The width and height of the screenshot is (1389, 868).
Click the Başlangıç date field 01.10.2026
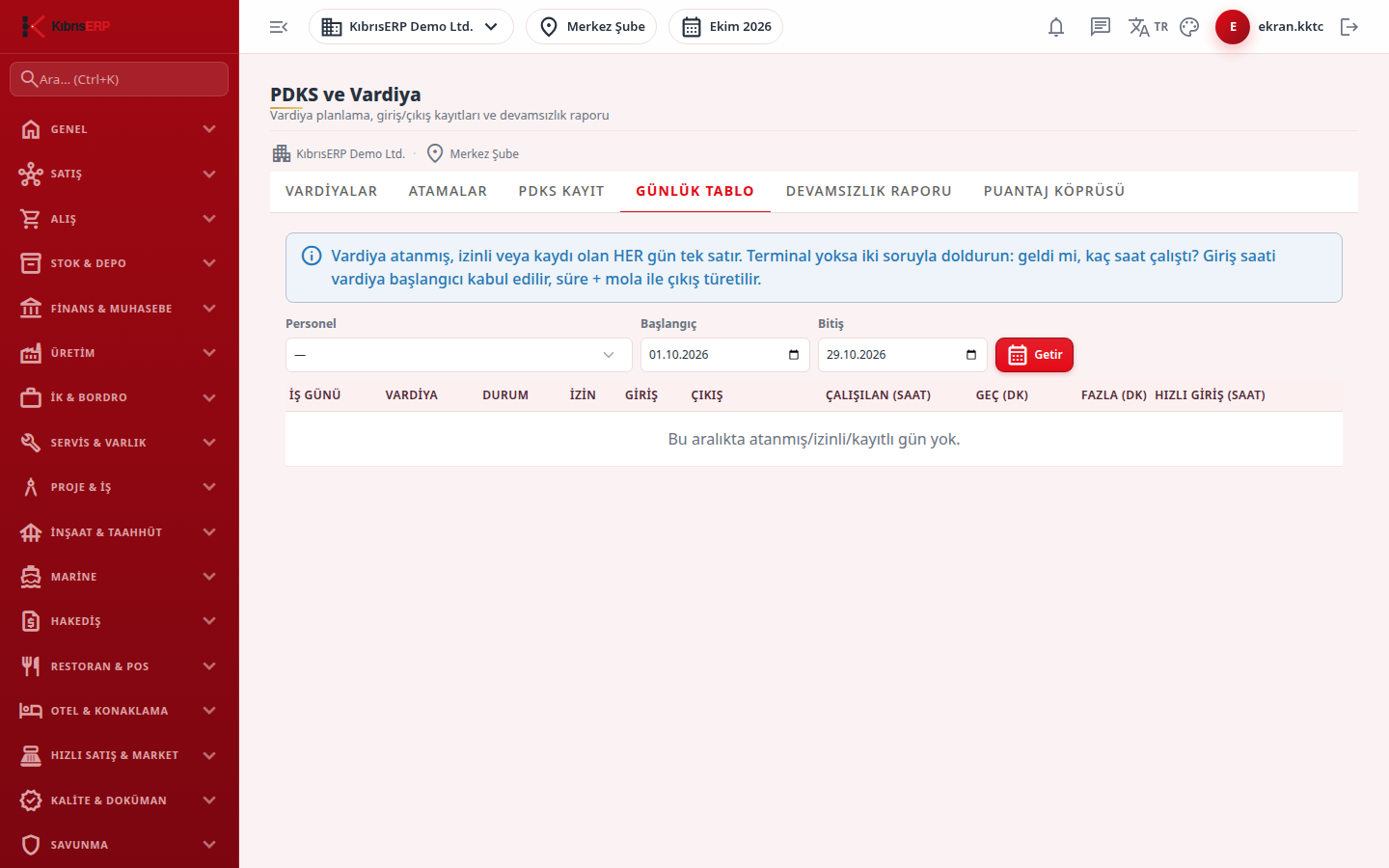725,355
